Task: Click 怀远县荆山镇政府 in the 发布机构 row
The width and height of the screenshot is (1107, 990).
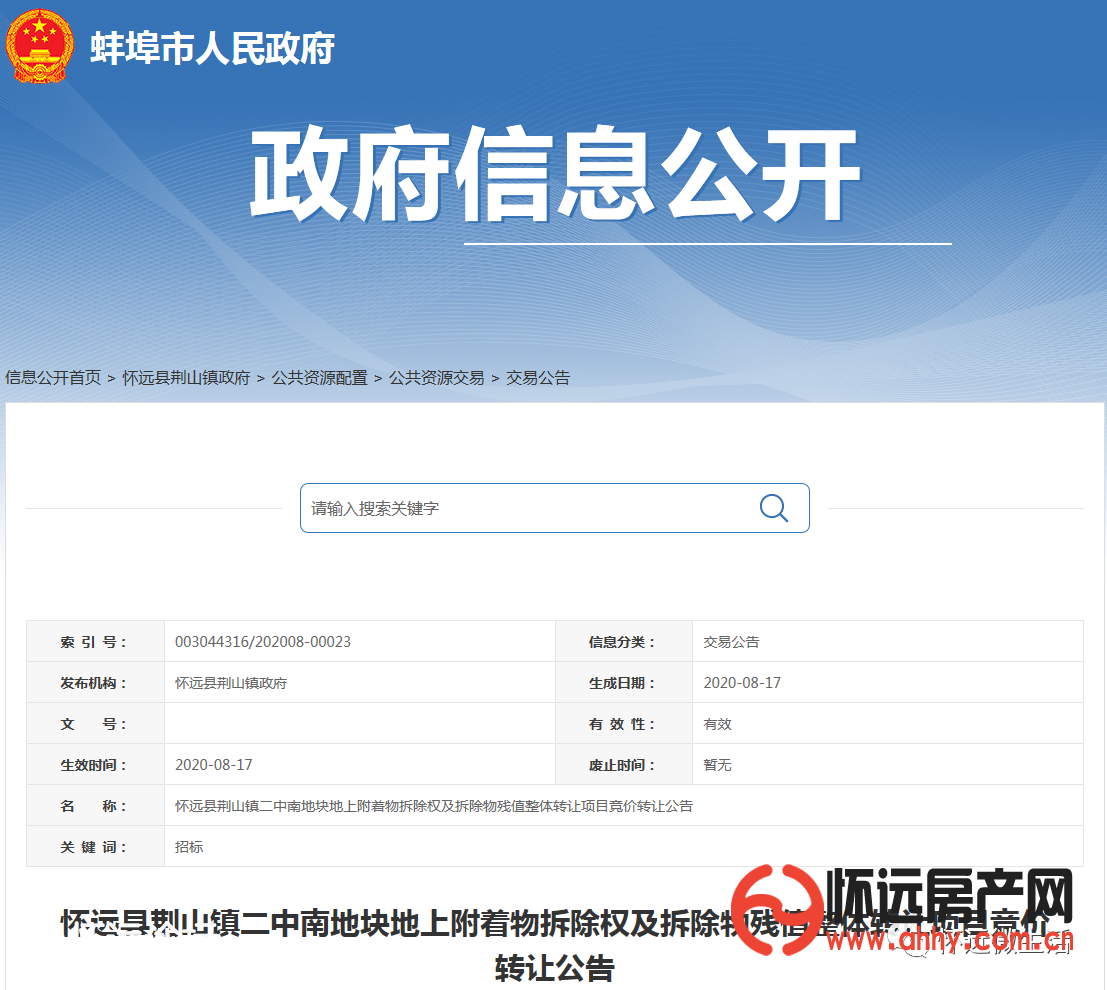Action: click(x=231, y=683)
